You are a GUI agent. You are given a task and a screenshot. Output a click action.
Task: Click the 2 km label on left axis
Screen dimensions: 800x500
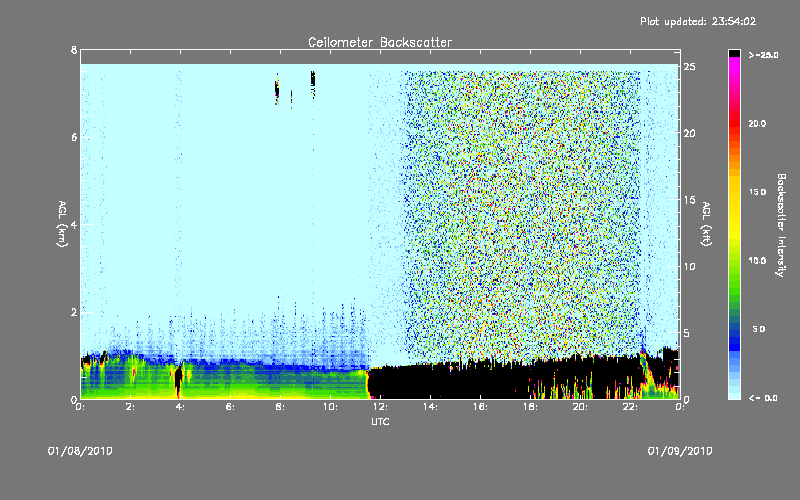click(x=74, y=312)
